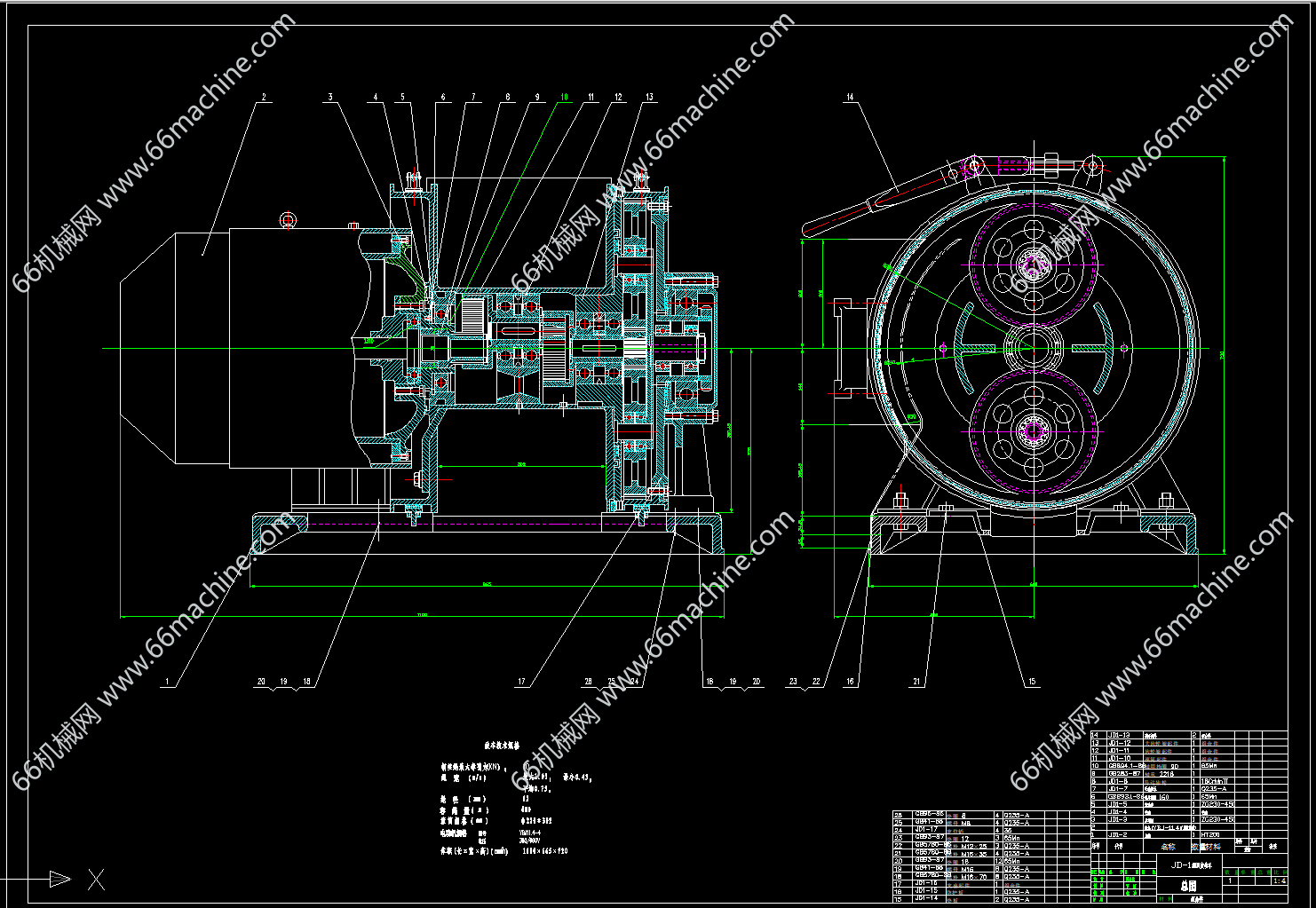The height and width of the screenshot is (908, 1316).
Task: Click the JD1-10 part code cell
Action: [1120, 759]
